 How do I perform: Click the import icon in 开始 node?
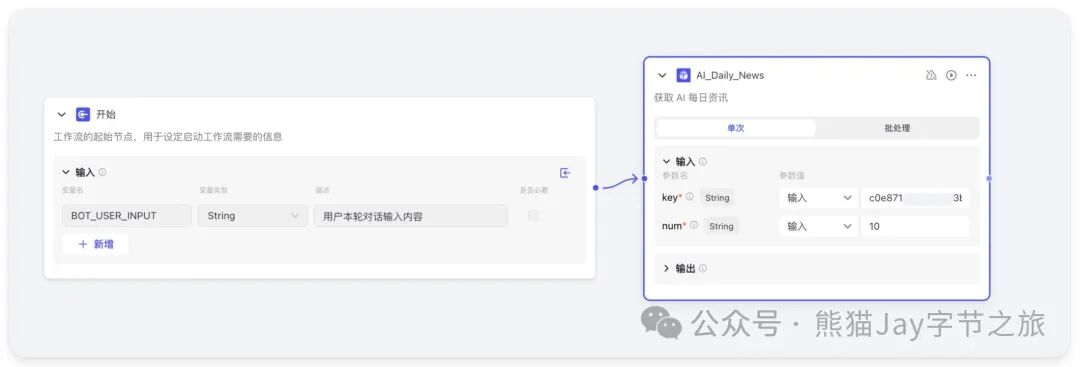565,173
